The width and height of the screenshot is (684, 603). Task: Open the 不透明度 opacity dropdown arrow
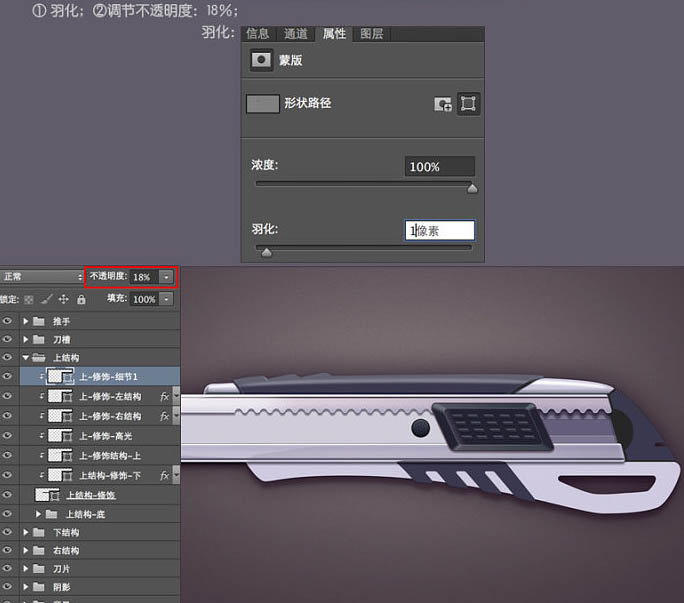click(166, 277)
